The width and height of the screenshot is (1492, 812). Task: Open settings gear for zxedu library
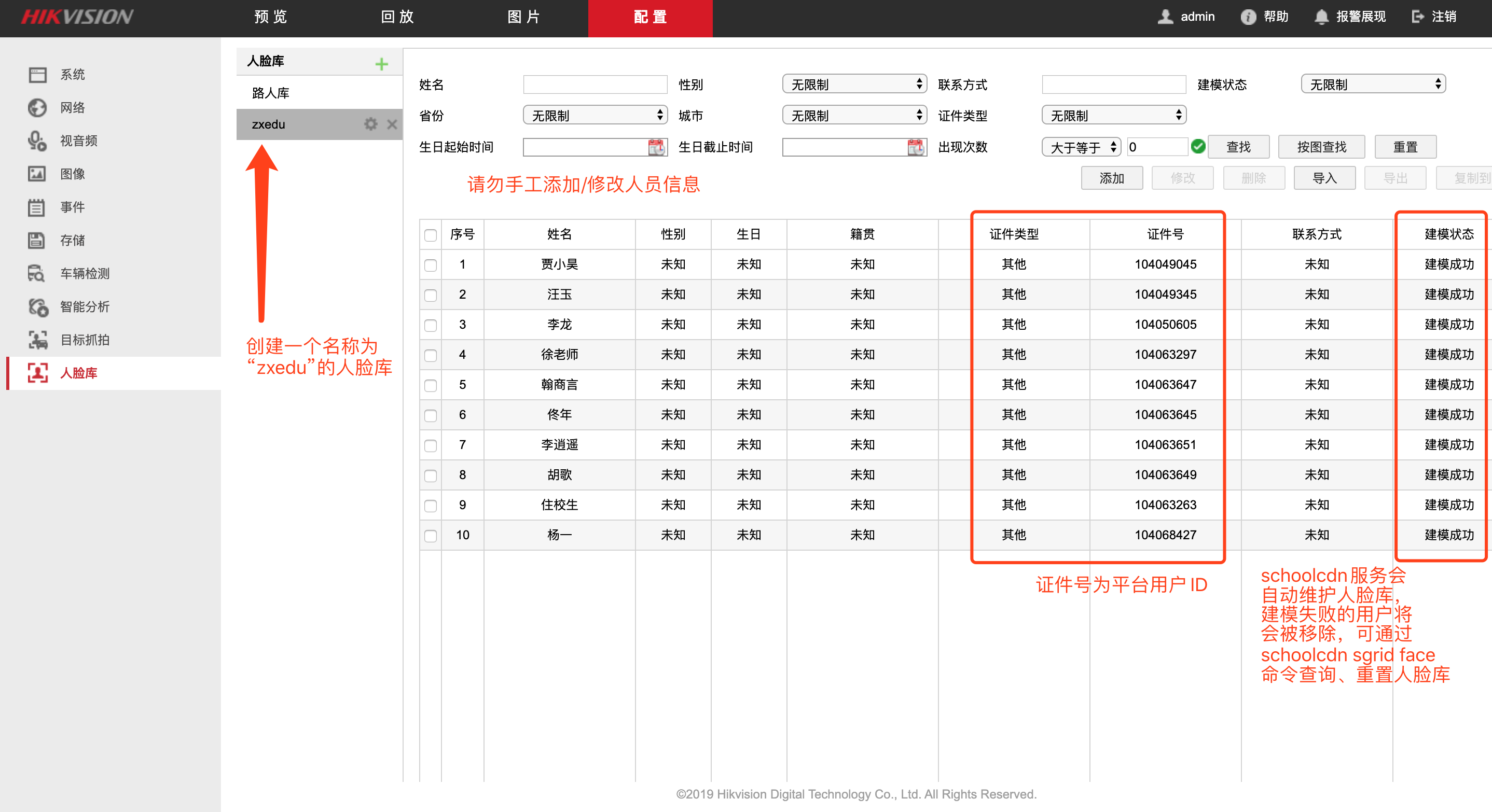(x=371, y=124)
